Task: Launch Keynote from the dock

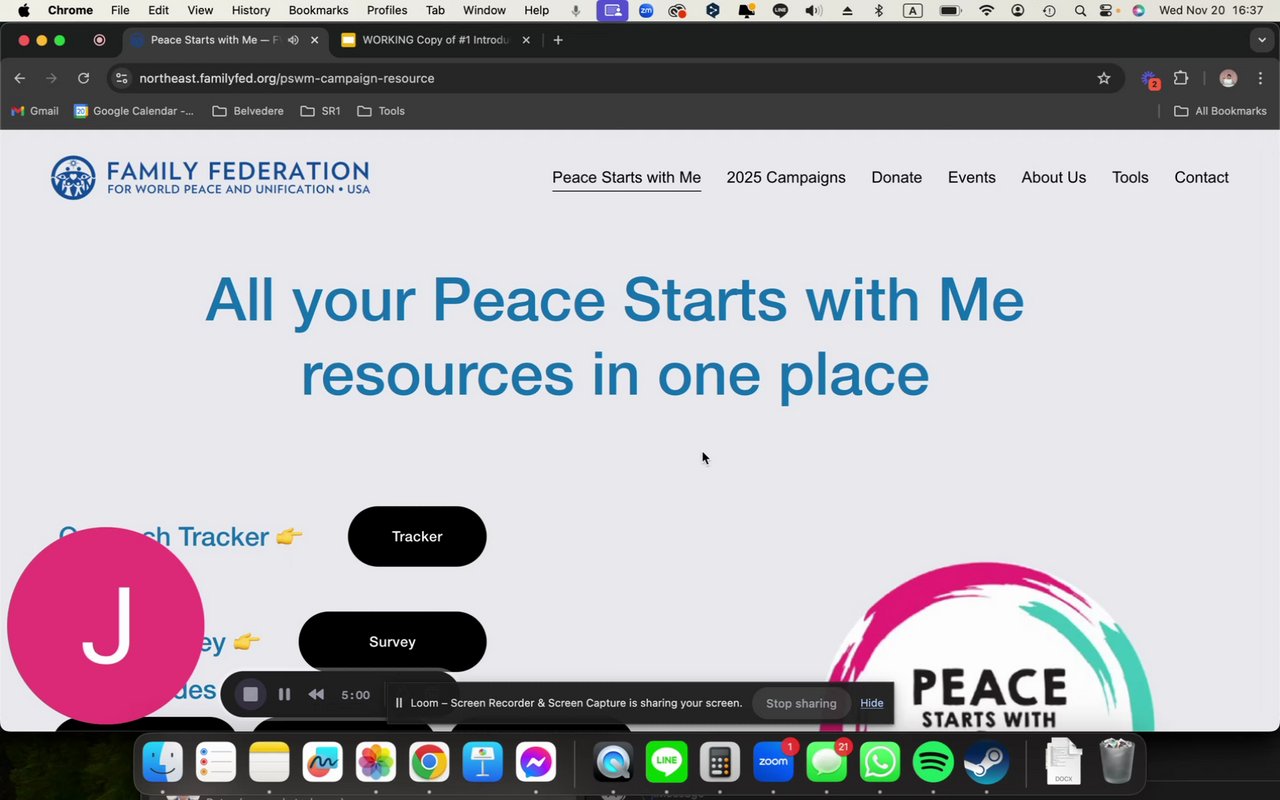Action: click(x=482, y=763)
